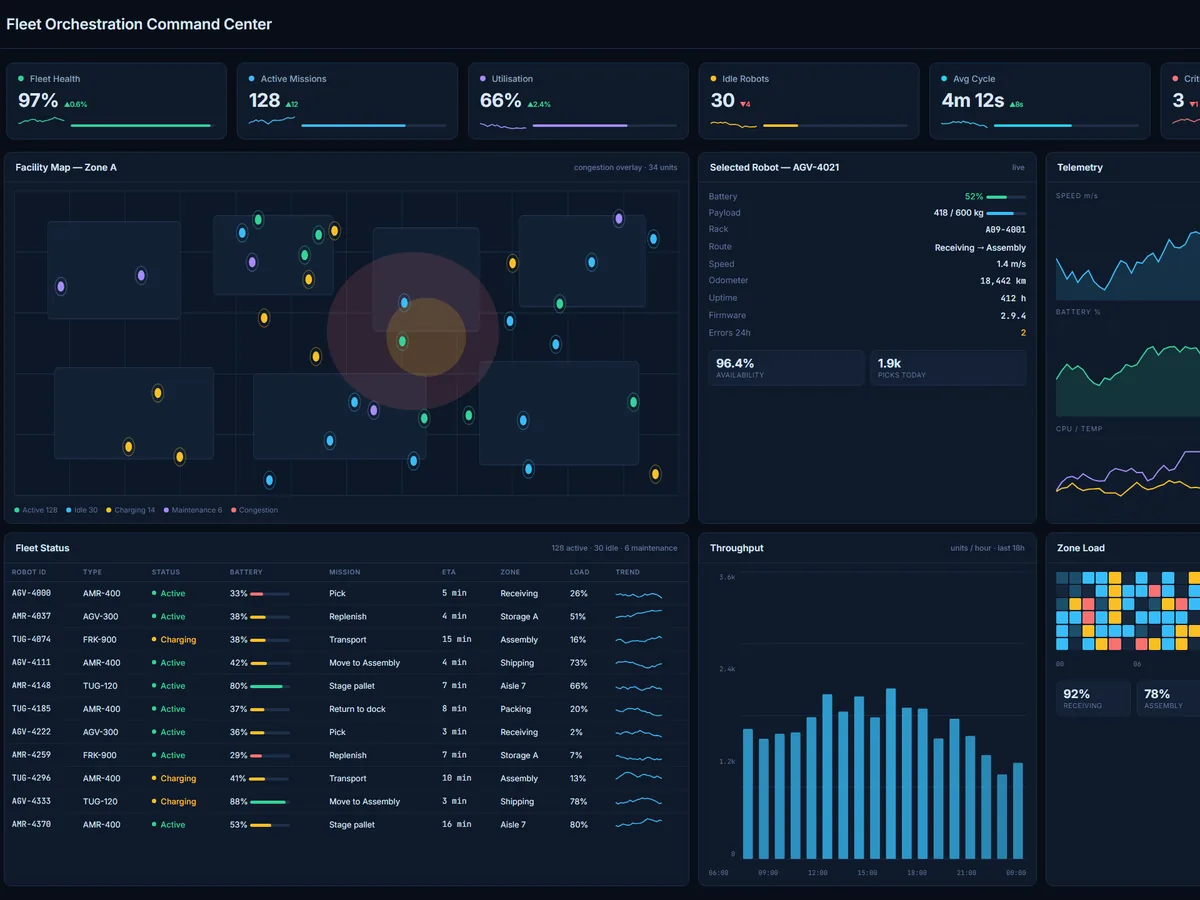This screenshot has width=1200, height=900.
Task: Sort table by Type column header
Action: click(x=92, y=572)
